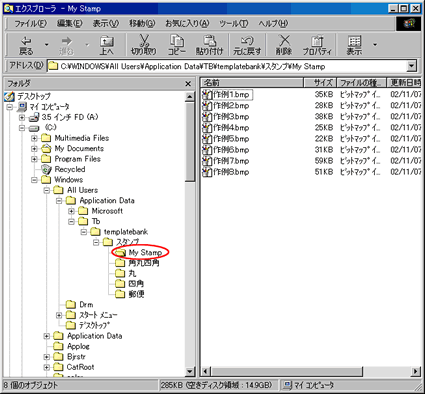
Task: Select the templatebank folder
Action: (x=126, y=232)
